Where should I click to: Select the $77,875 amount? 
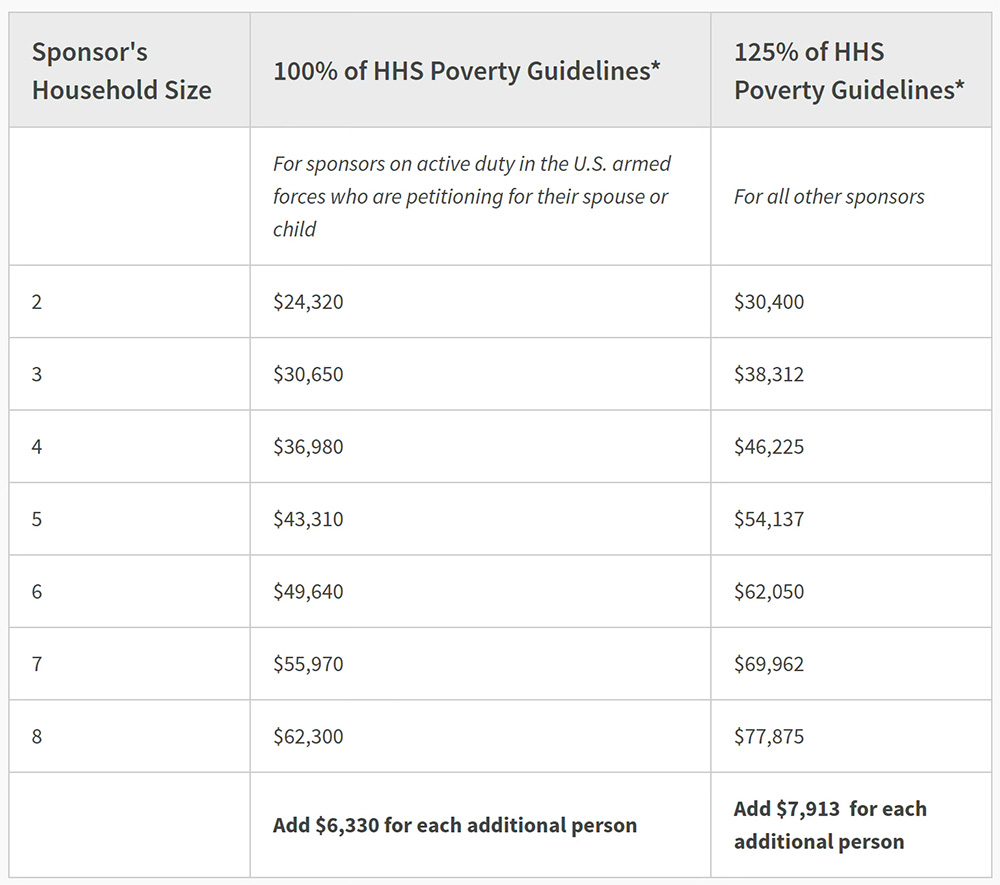[769, 736]
